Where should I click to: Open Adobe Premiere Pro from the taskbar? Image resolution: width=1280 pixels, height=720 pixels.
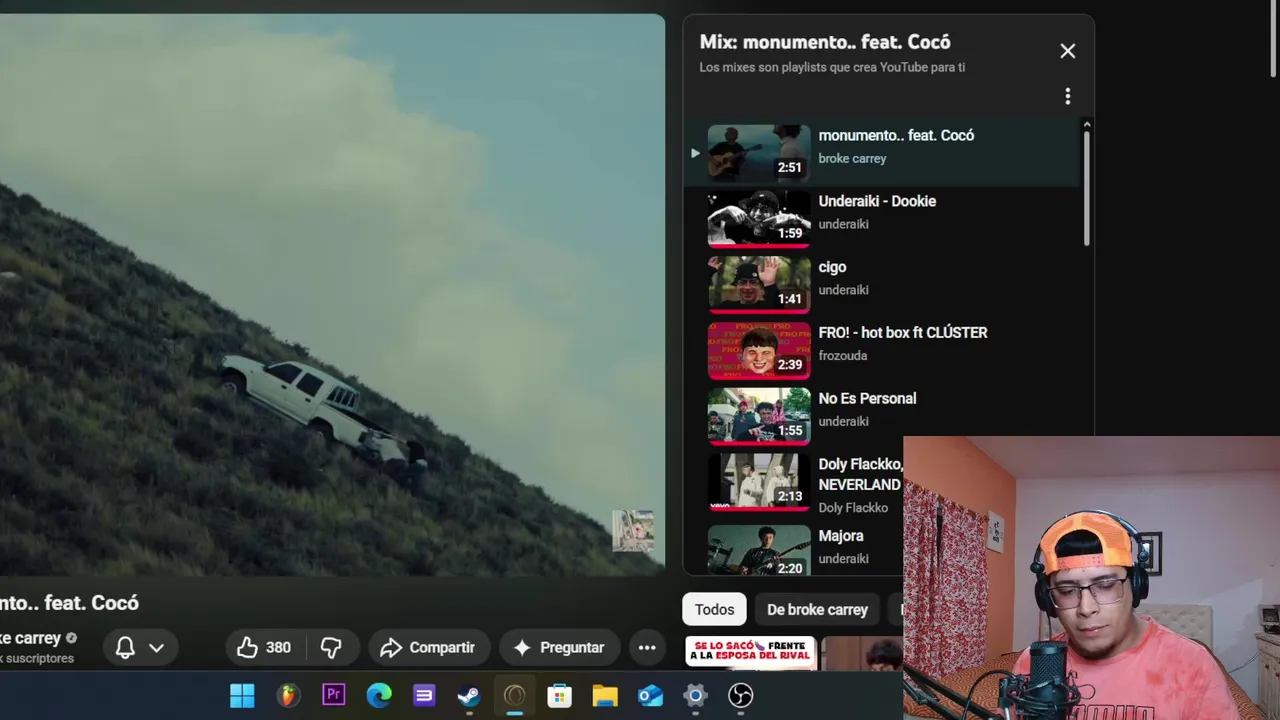334,695
